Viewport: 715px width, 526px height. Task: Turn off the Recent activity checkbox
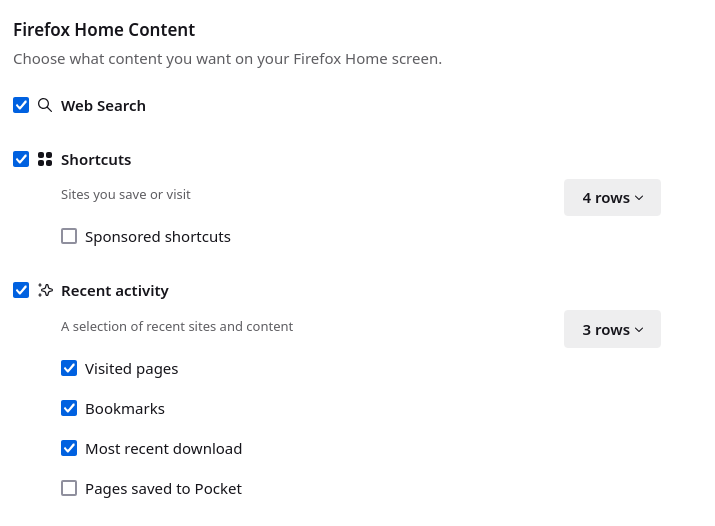click(x=21, y=290)
